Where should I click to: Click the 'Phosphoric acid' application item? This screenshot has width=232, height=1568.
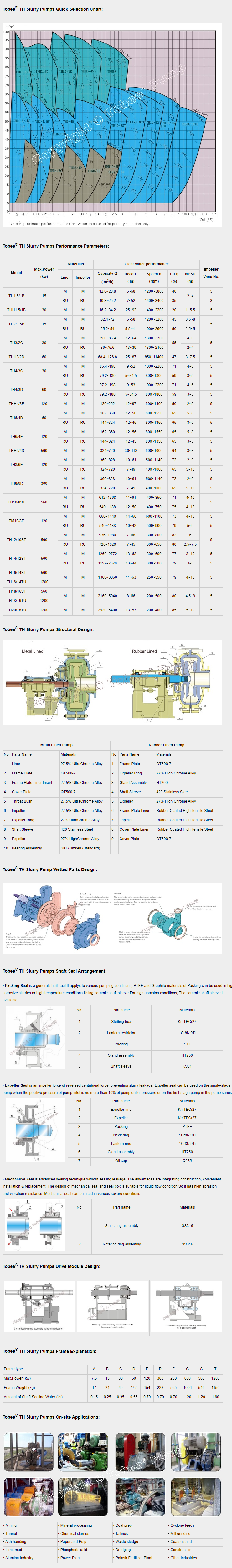73,1550
